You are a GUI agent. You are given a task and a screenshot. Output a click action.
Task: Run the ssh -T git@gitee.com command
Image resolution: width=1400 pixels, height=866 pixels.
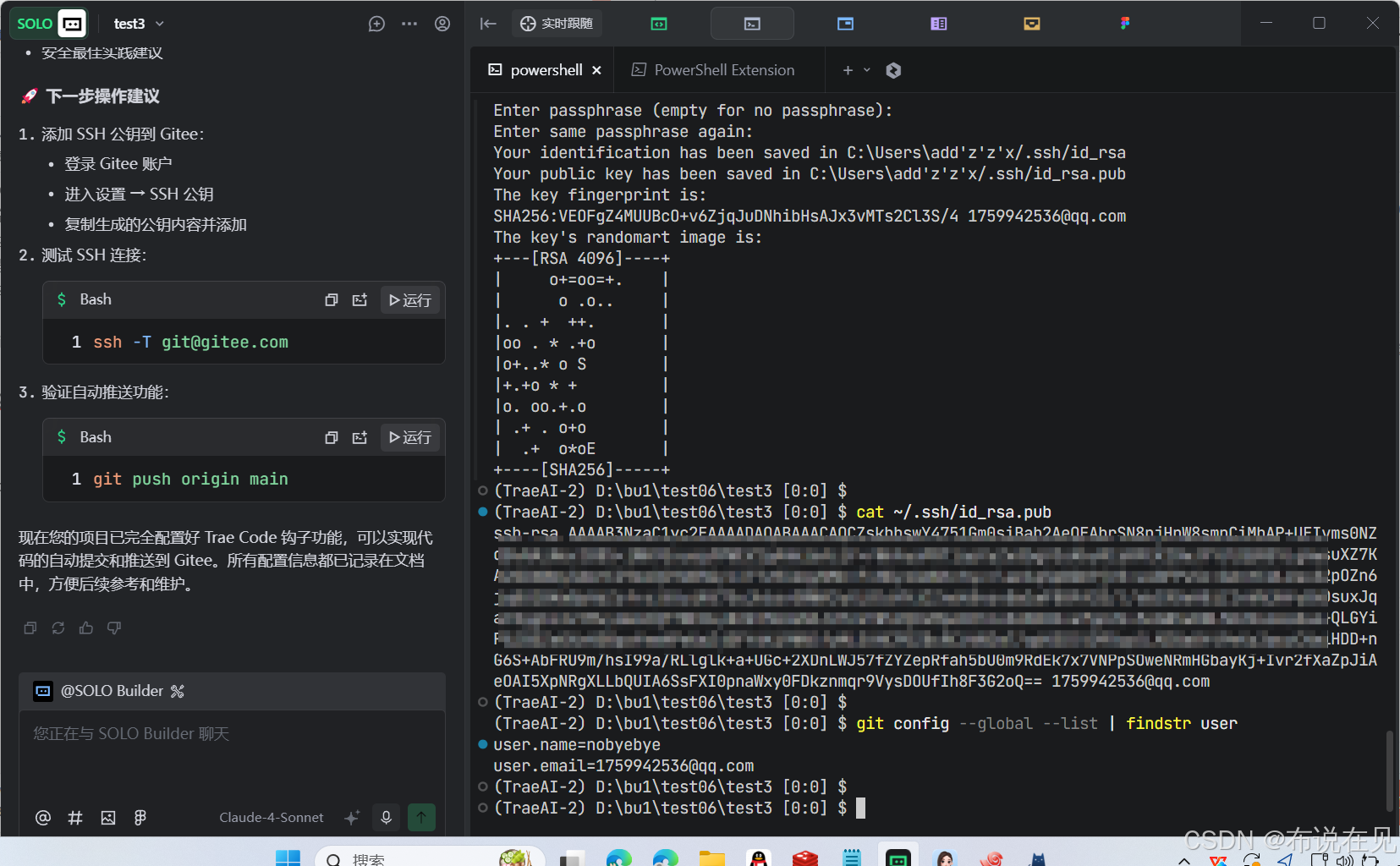pos(410,300)
